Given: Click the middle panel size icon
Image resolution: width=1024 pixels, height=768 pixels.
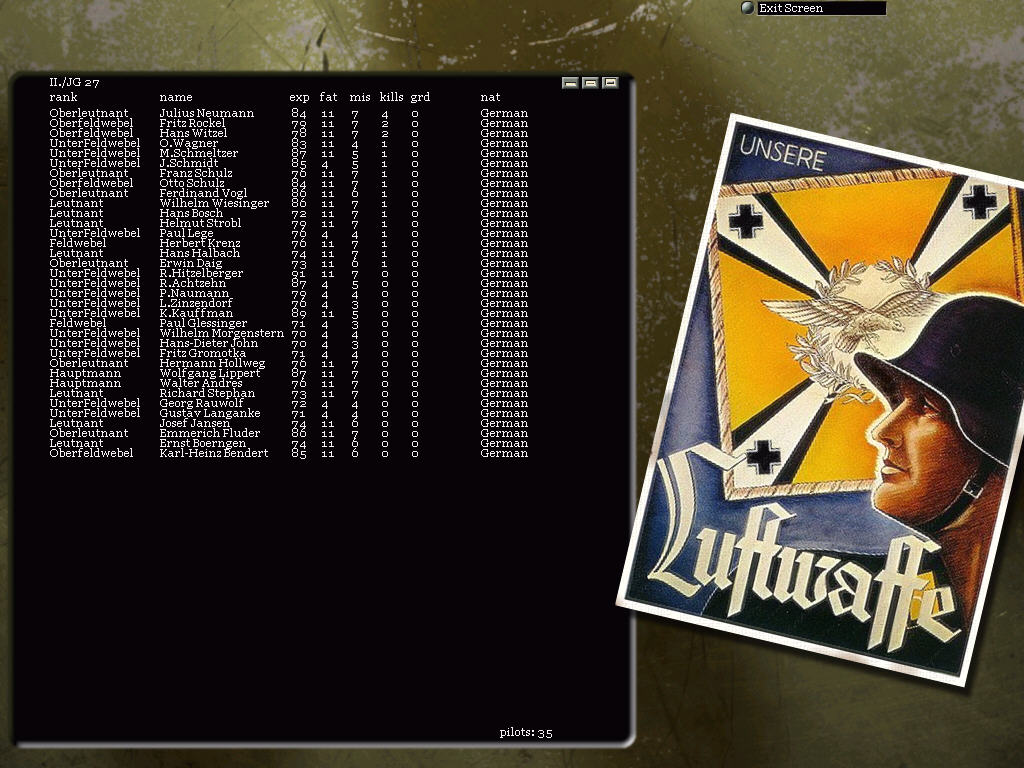Looking at the screenshot, I should [590, 83].
